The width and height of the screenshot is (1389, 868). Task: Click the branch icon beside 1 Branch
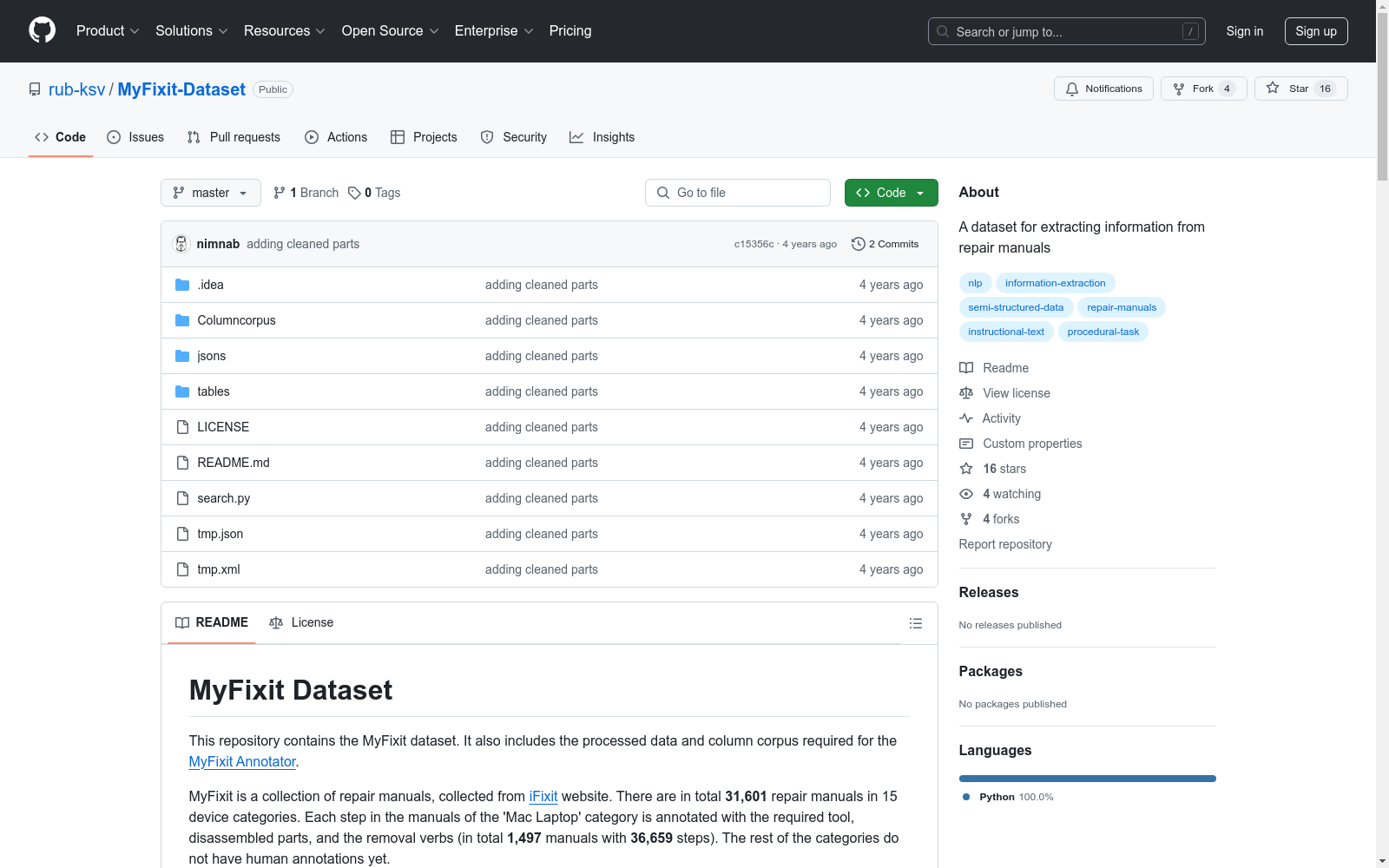(x=280, y=193)
